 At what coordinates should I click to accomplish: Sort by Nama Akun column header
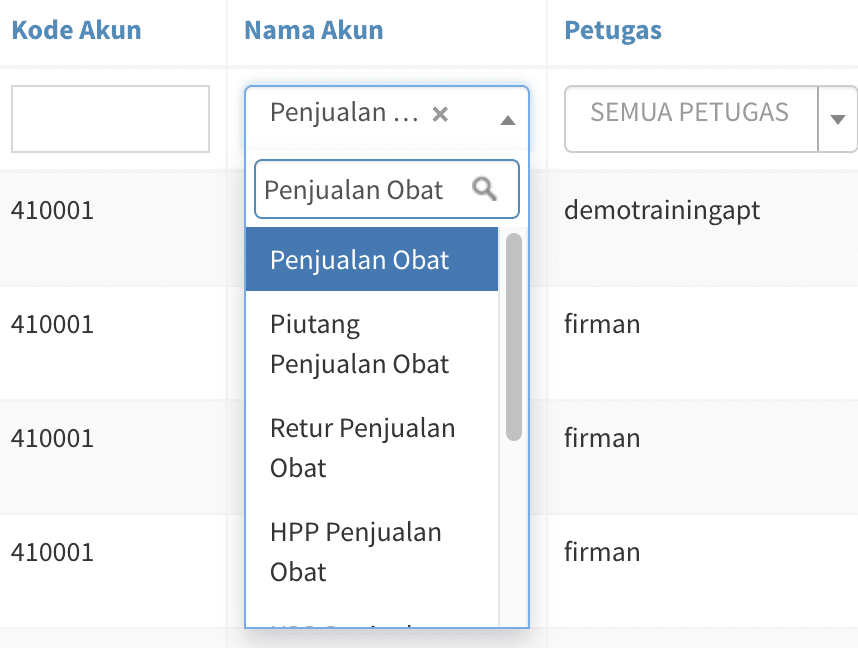tap(314, 30)
